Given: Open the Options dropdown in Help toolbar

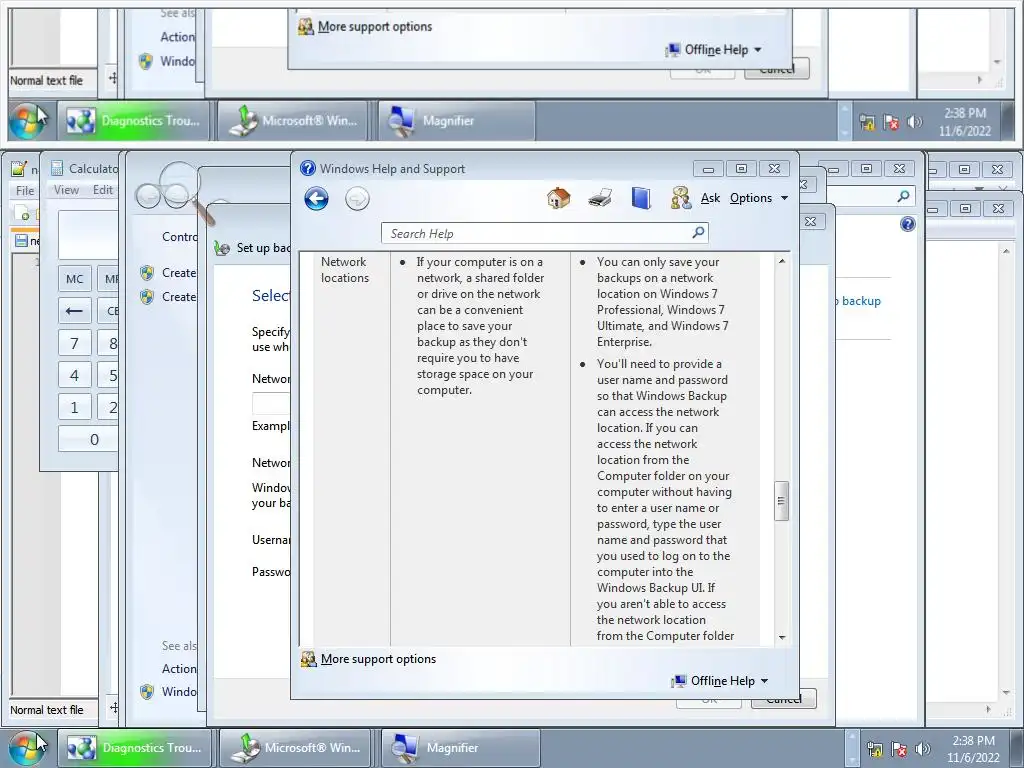Looking at the screenshot, I should 758,198.
